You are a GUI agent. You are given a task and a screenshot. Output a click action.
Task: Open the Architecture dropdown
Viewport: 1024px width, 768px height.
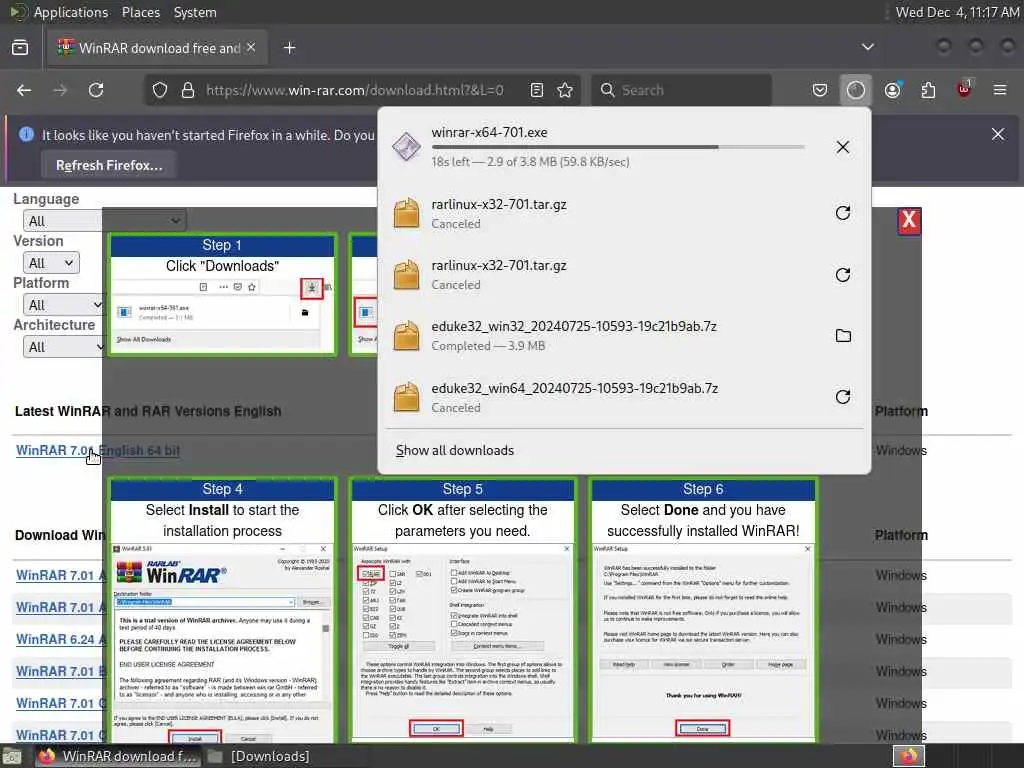(63, 346)
